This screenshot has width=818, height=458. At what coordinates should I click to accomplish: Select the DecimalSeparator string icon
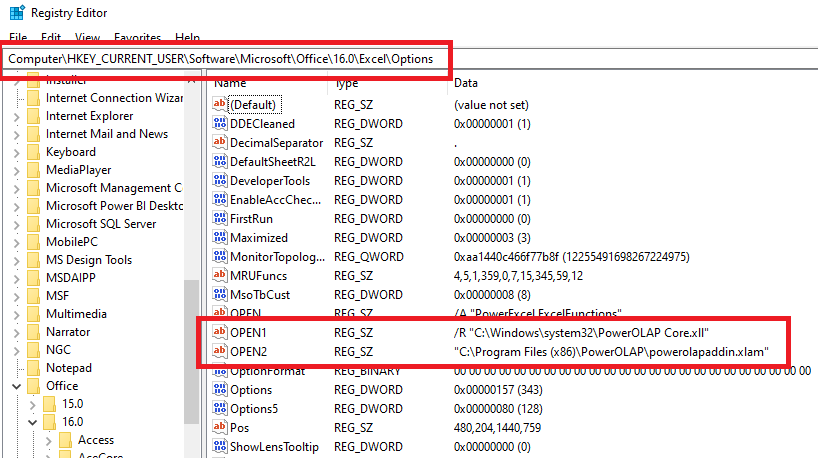220,142
